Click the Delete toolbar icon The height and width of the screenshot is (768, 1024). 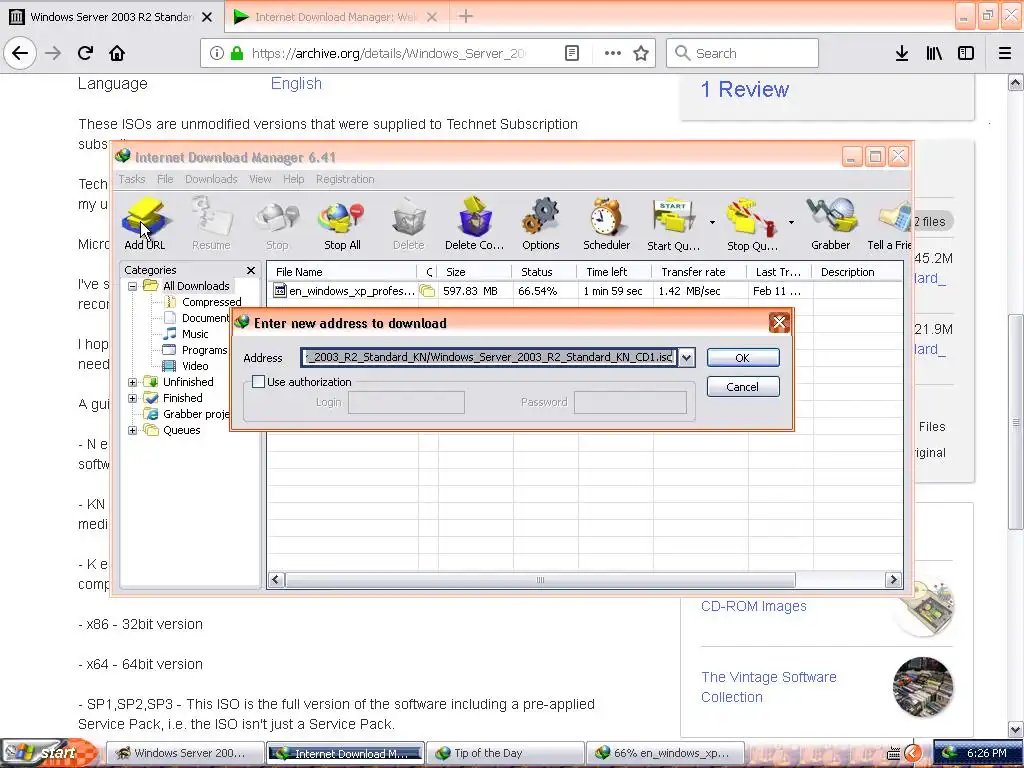409,224
